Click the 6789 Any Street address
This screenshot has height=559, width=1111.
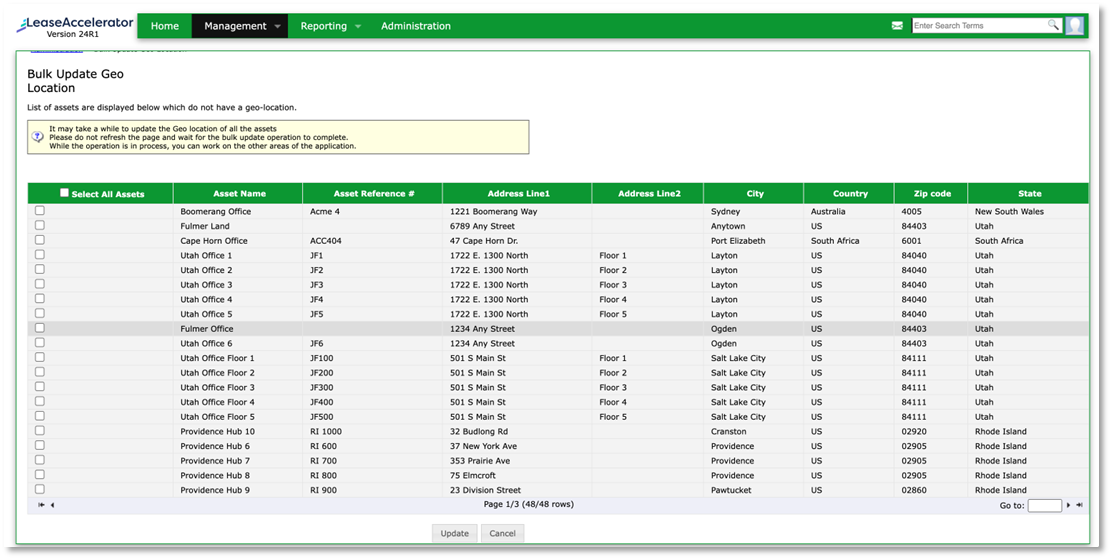pos(483,226)
